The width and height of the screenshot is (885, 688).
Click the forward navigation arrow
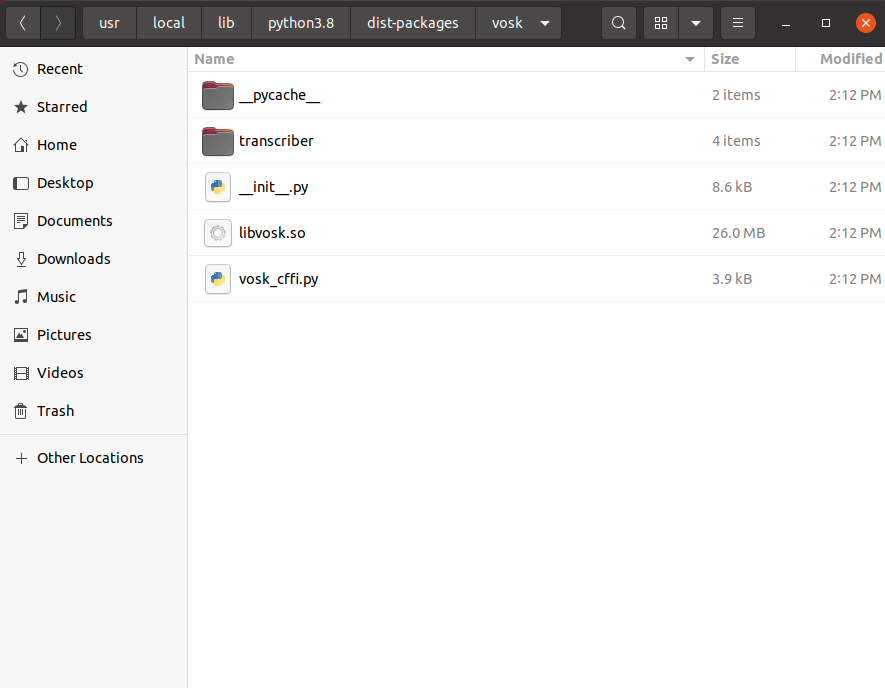[57, 22]
